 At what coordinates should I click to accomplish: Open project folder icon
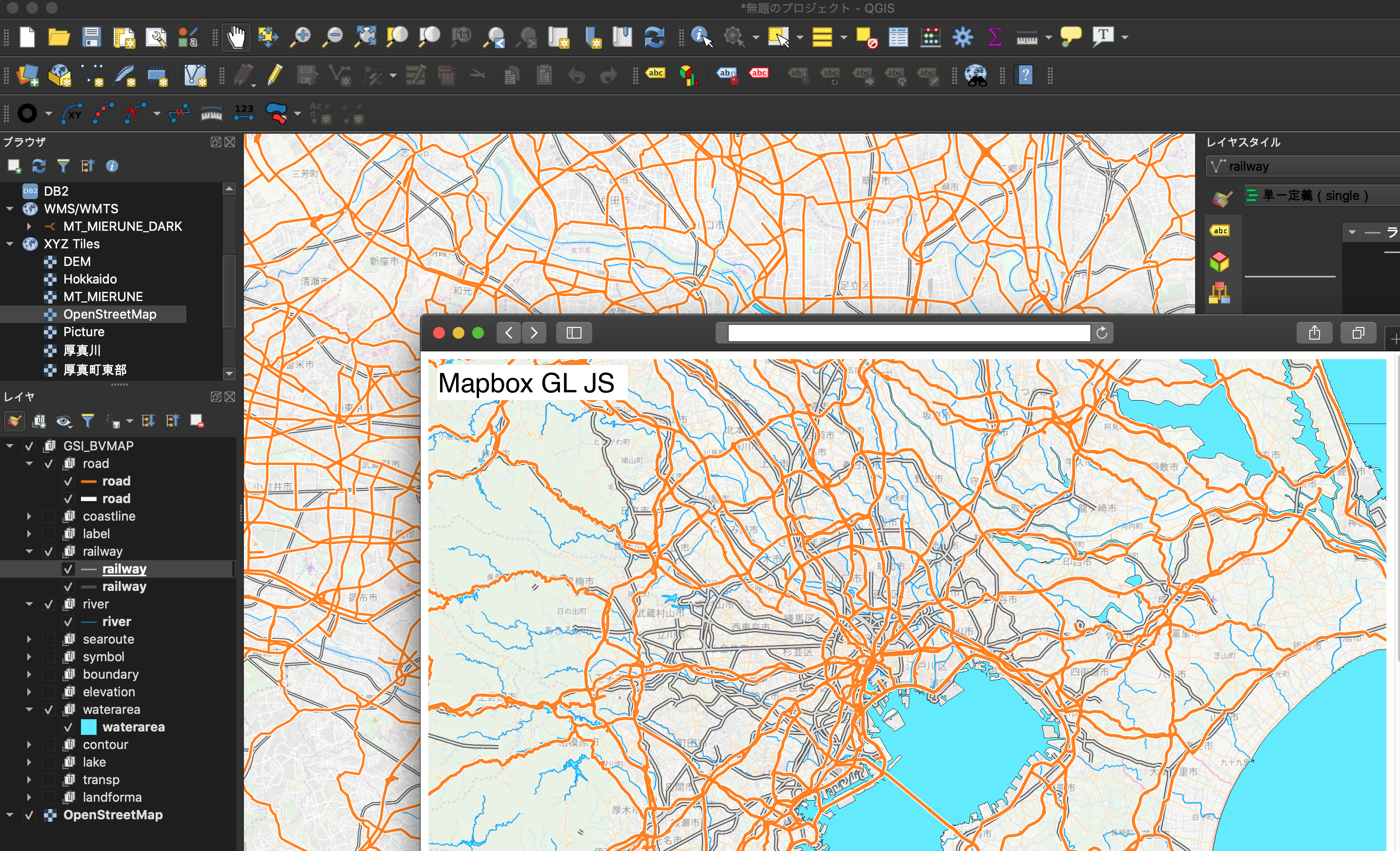(59, 38)
